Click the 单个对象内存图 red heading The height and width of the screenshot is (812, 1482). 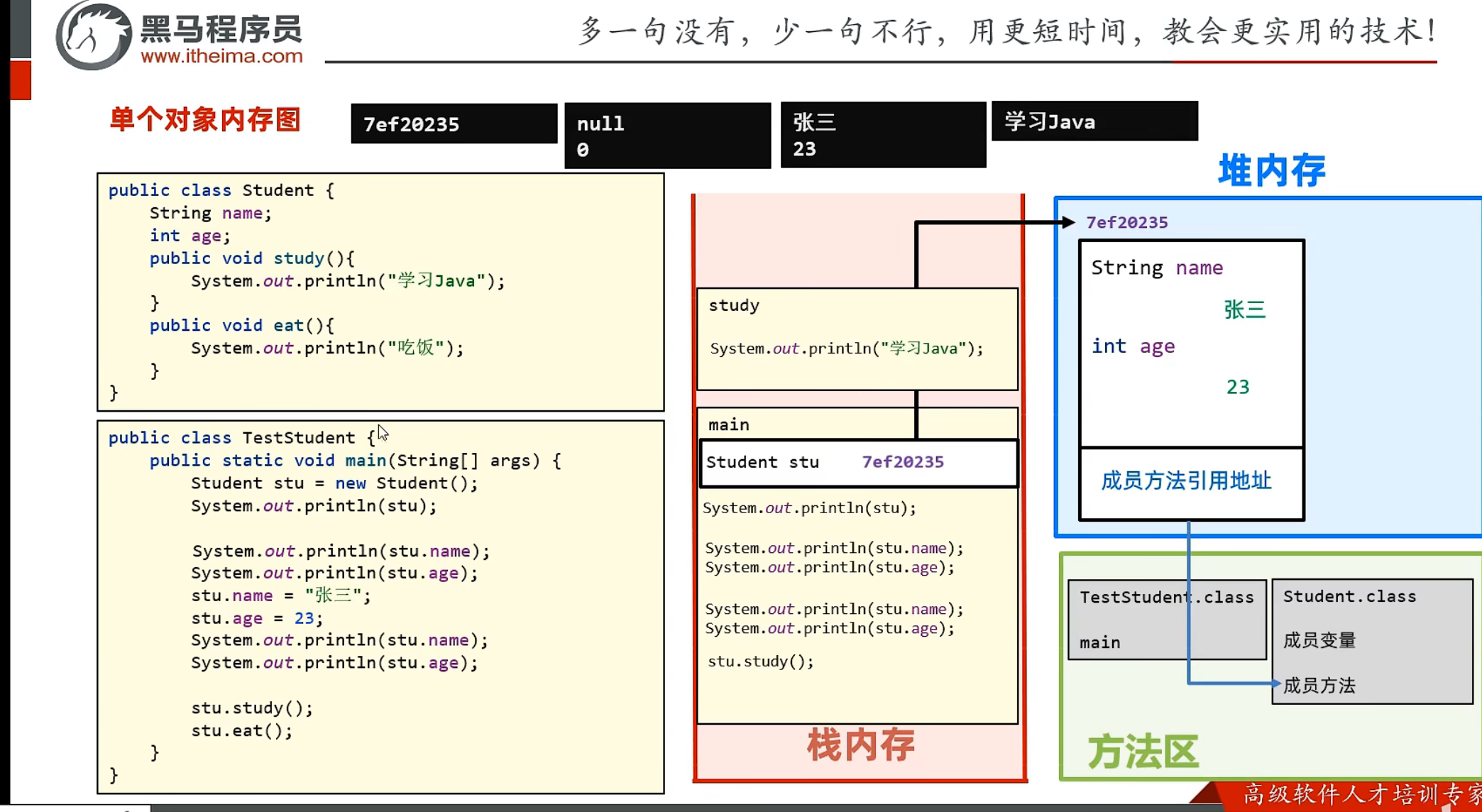[x=205, y=119]
